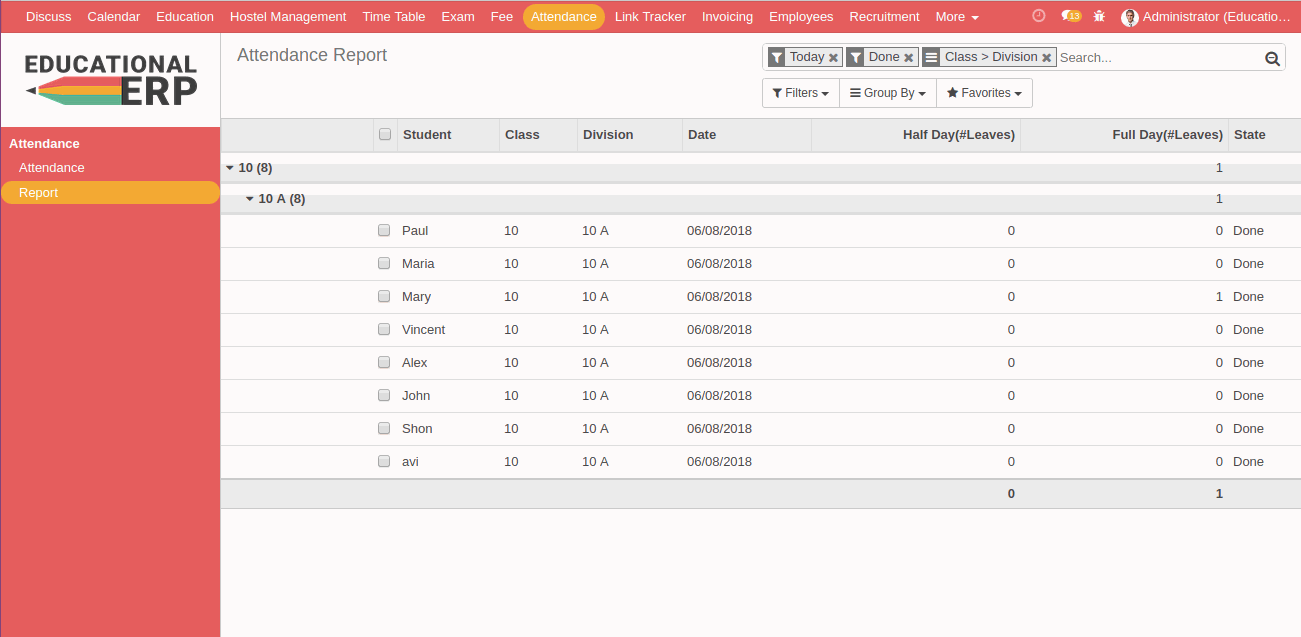The image size is (1301, 637).
Task: Remove the Done filter tag
Action: [x=908, y=58]
